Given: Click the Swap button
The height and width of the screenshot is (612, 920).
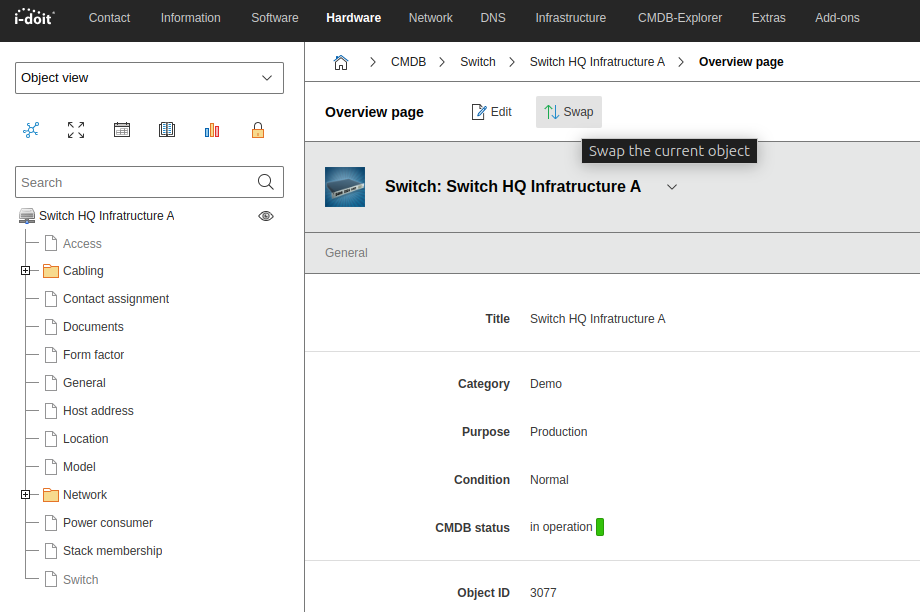Looking at the screenshot, I should pos(569,112).
